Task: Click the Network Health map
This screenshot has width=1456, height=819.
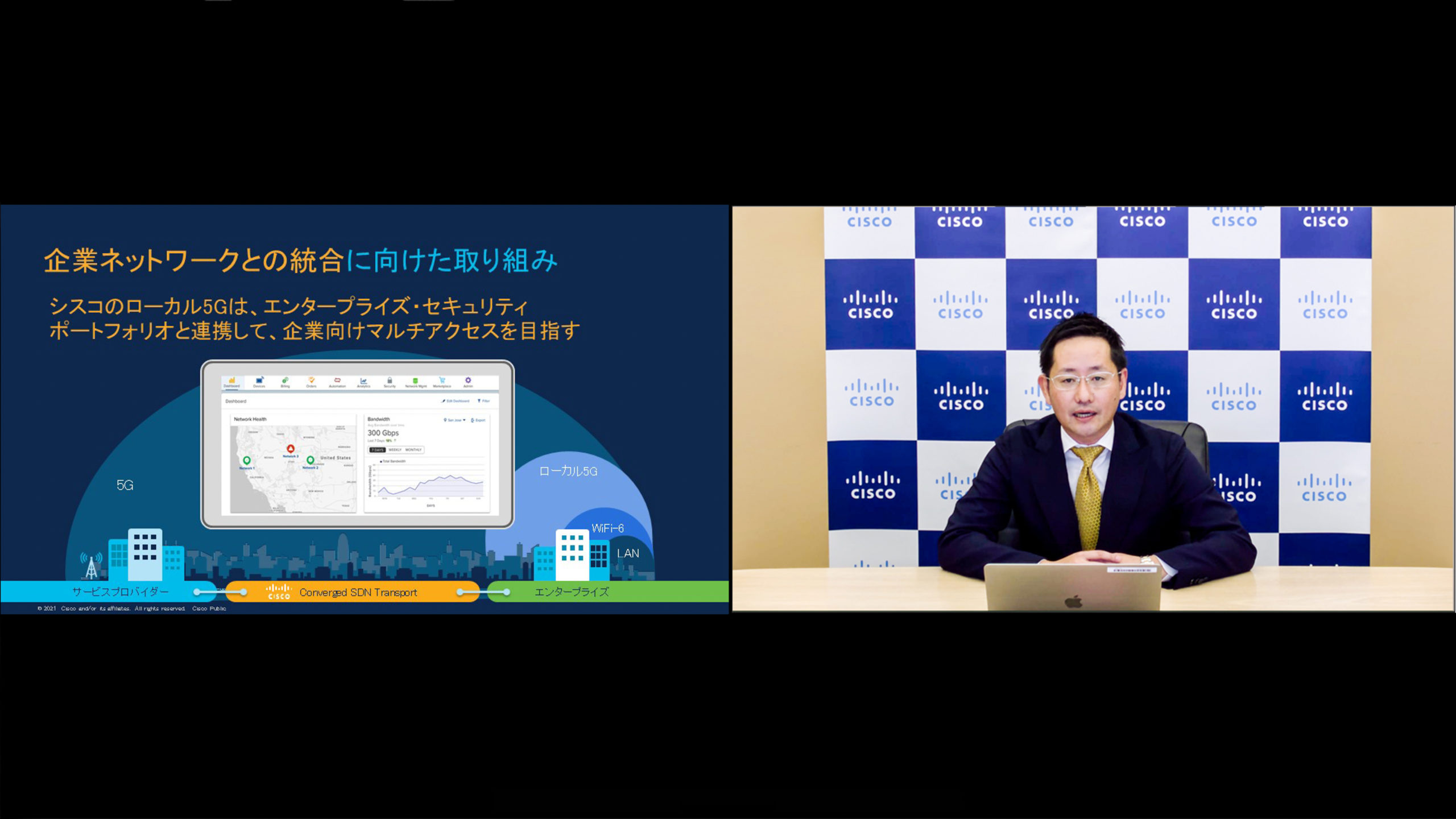Action: pos(293,469)
